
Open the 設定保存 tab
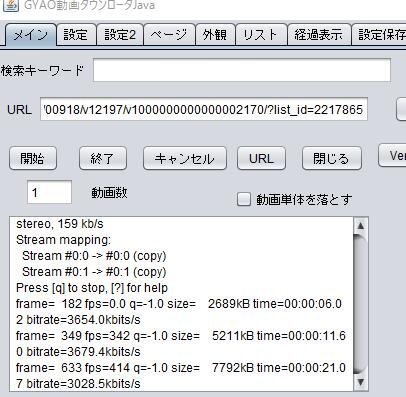[x=379, y=35]
